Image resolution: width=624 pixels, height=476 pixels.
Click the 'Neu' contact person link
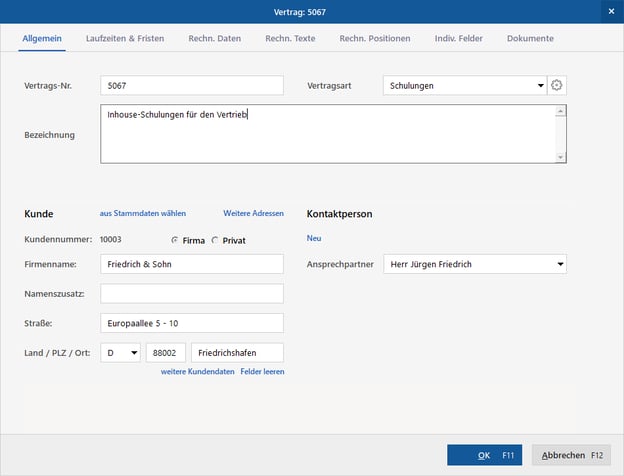tap(314, 239)
